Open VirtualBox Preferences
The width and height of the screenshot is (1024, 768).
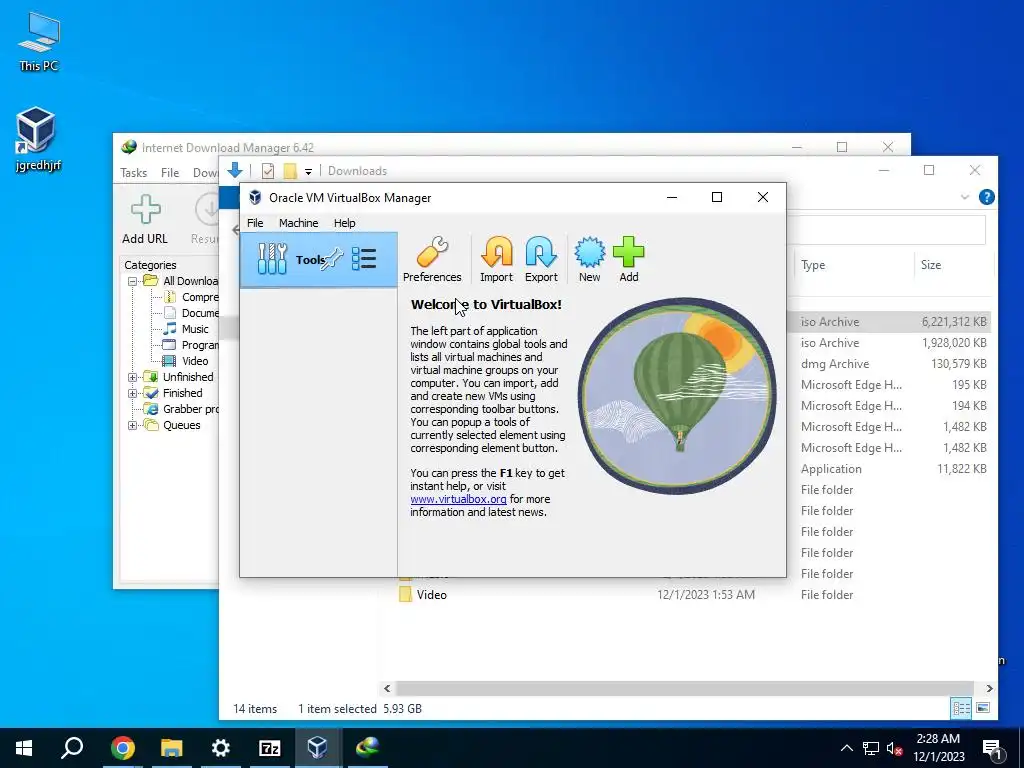coord(432,259)
